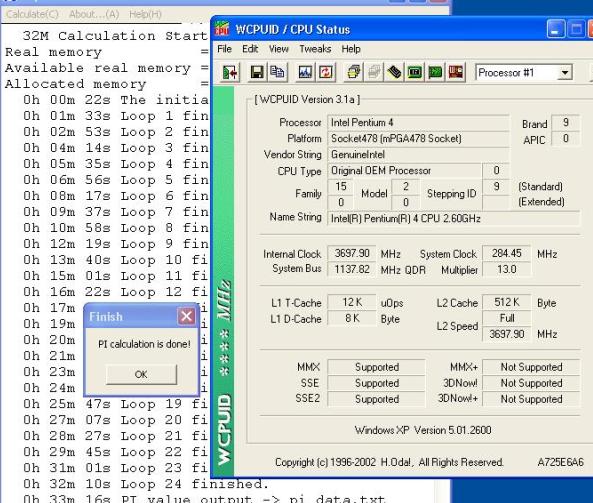Click the Family value 15
This screenshot has height=503, width=593.
coord(340,186)
